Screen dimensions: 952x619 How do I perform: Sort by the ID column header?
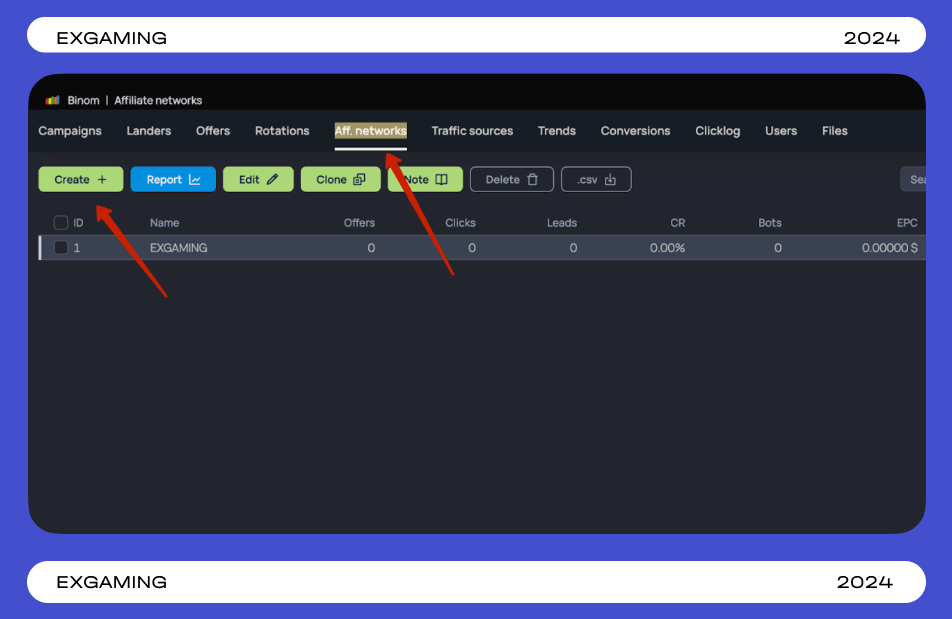click(x=78, y=223)
